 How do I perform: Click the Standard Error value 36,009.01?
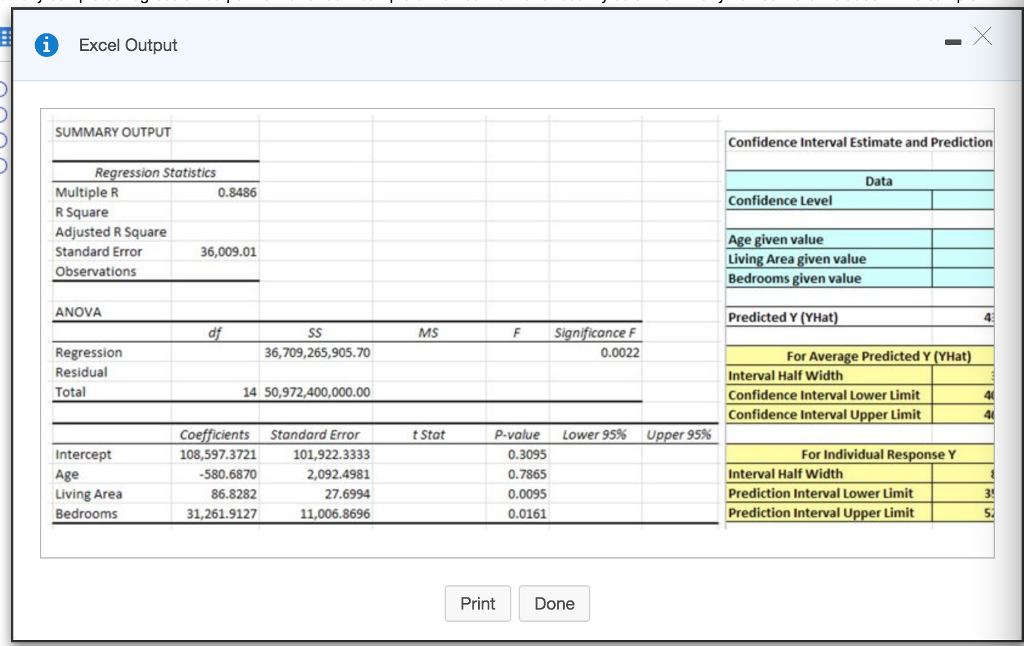(x=228, y=252)
